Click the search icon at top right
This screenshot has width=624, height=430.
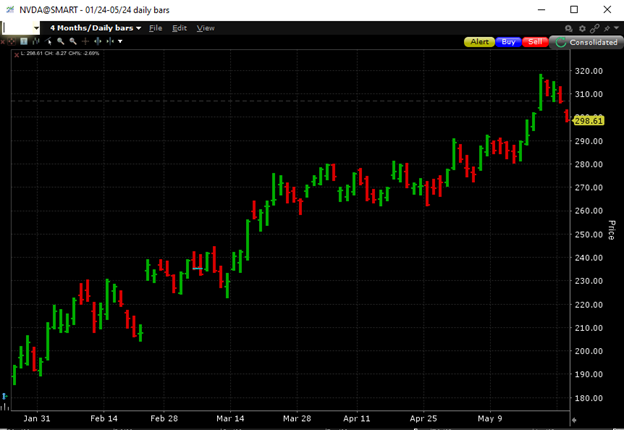569,28
